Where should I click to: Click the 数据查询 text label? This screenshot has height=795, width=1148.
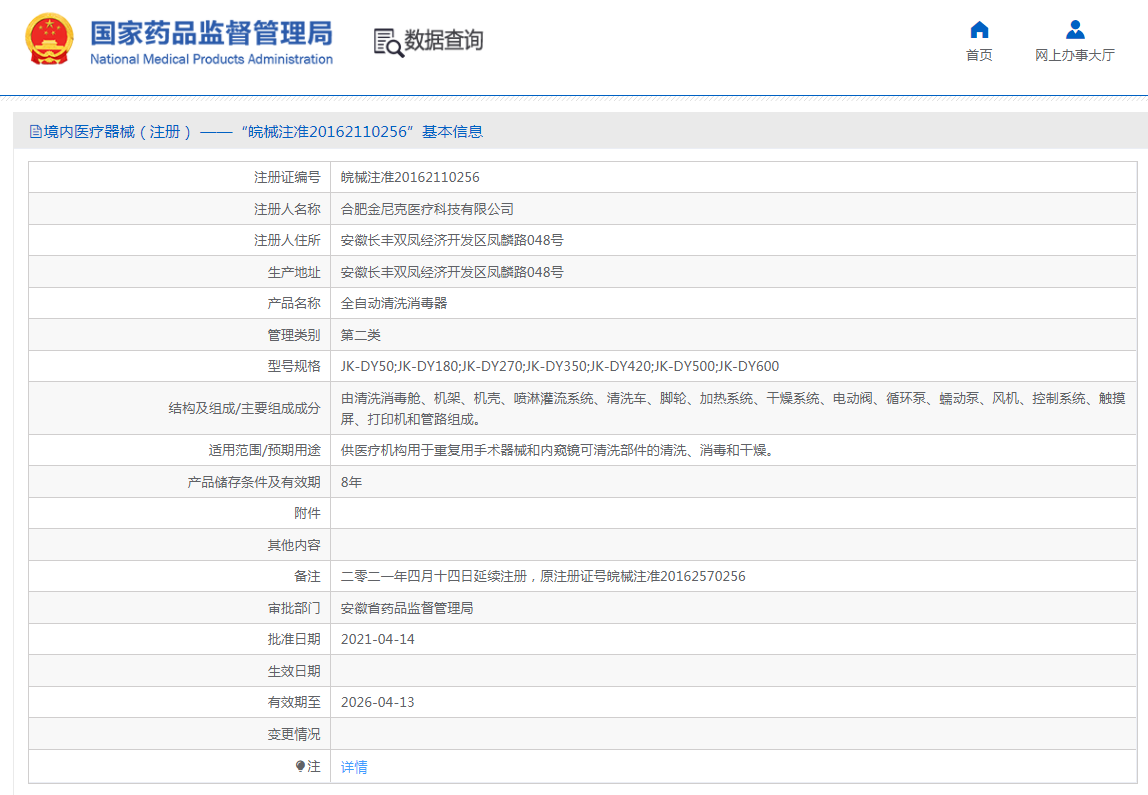442,42
